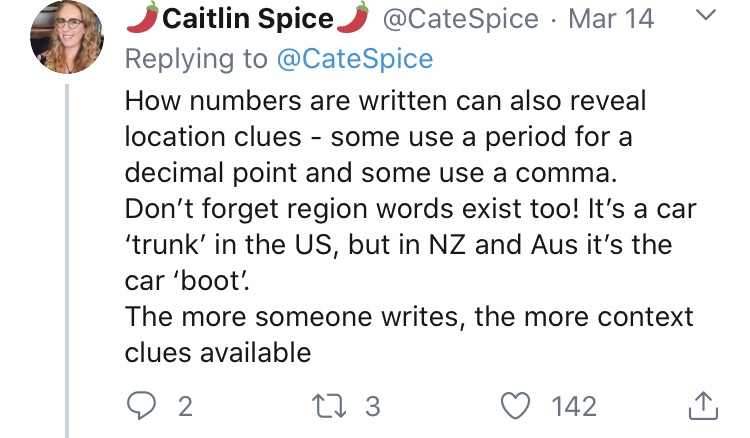Click the sentence 'The more someone writes'
This screenshot has width=750, height=438.
click(x=295, y=317)
